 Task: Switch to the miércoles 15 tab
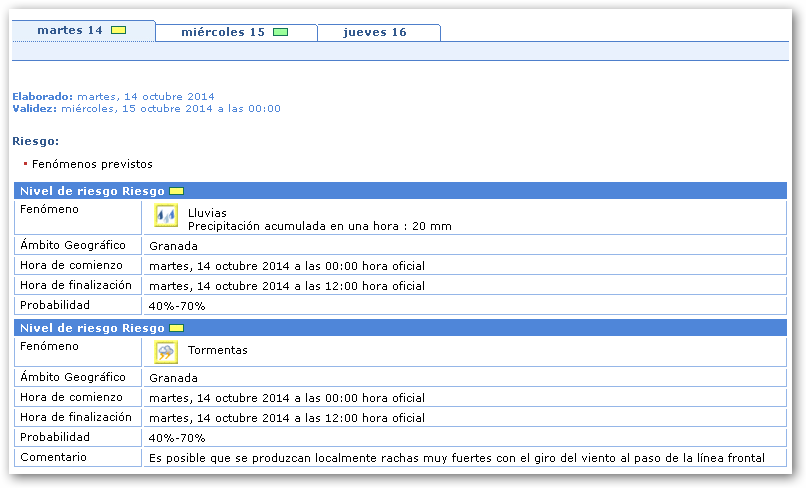223,32
